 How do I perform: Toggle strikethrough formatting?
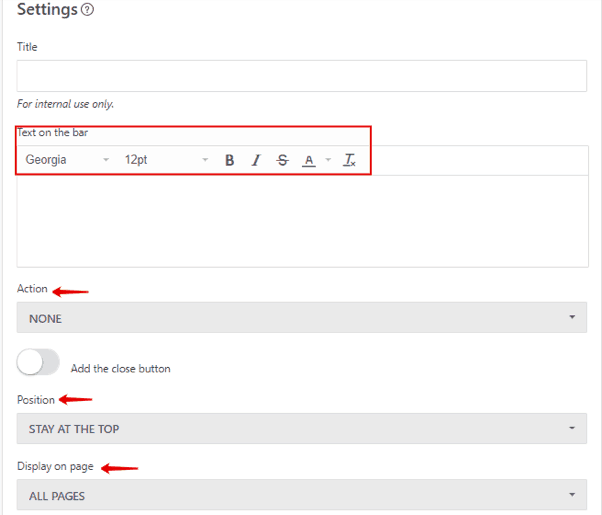[x=282, y=160]
